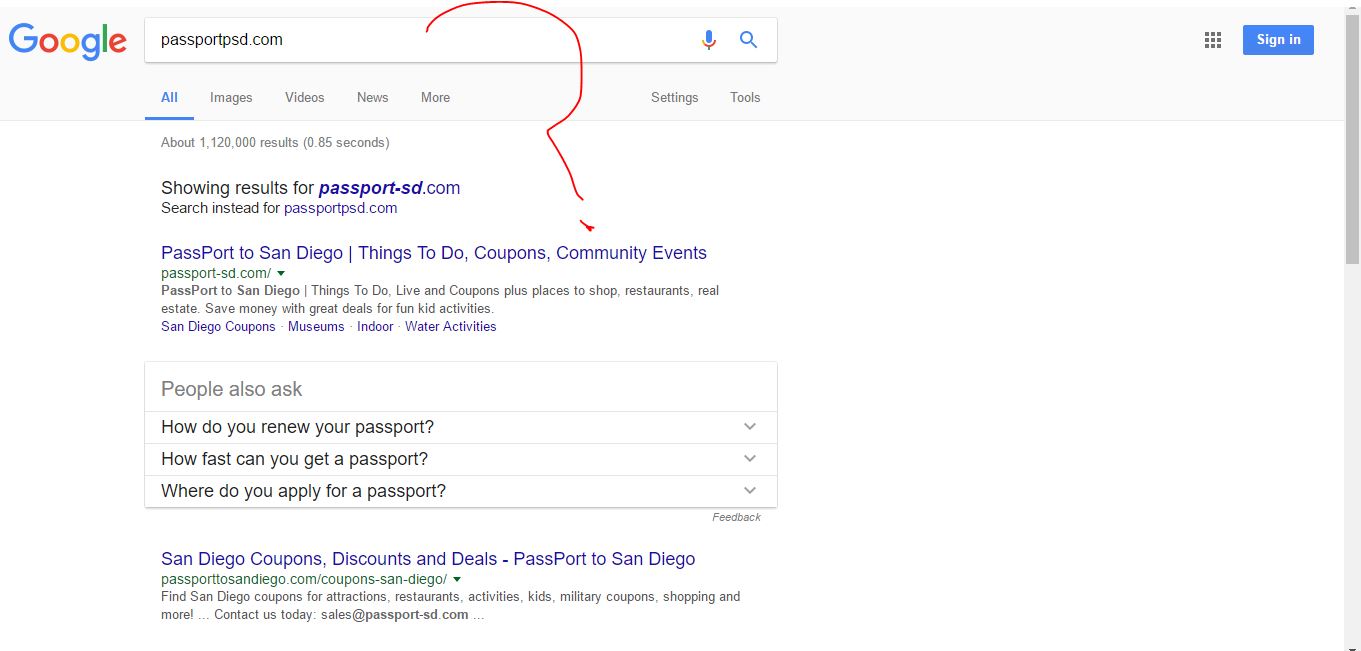The height and width of the screenshot is (651, 1361).
Task: Switch to the Images tab
Action: pyautogui.click(x=231, y=97)
